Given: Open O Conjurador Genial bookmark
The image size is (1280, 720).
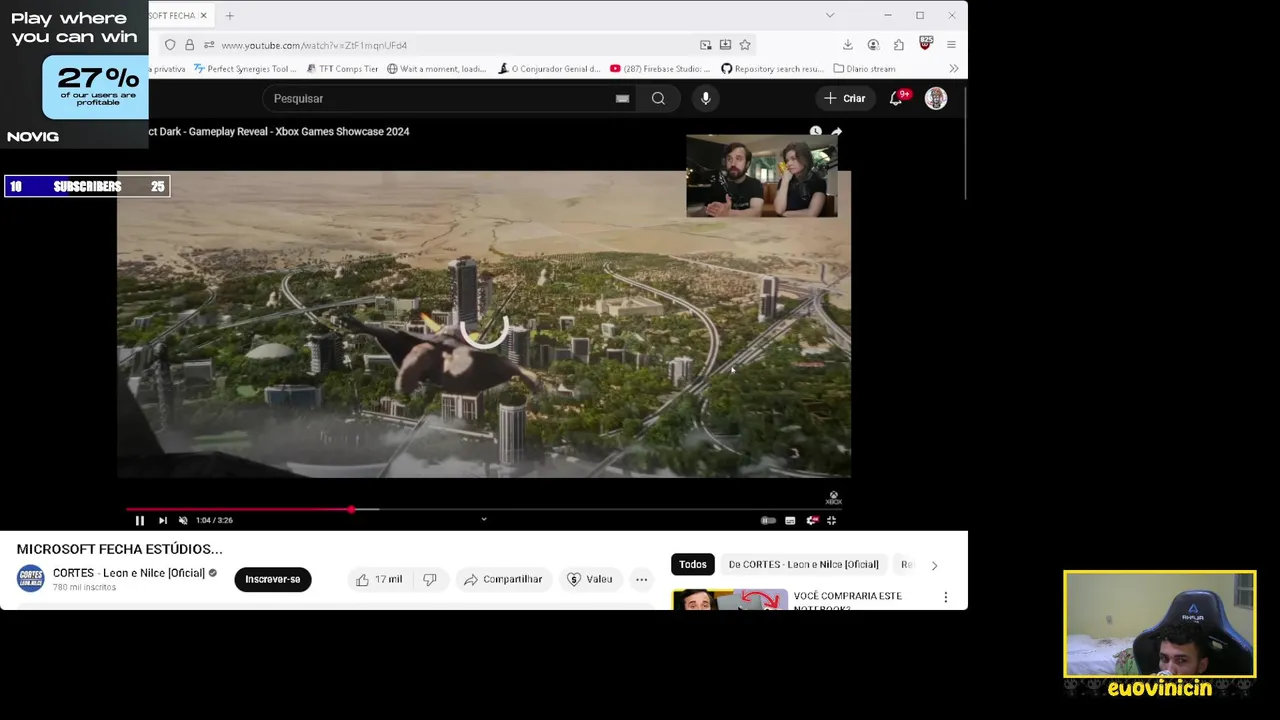Looking at the screenshot, I should point(549,69).
